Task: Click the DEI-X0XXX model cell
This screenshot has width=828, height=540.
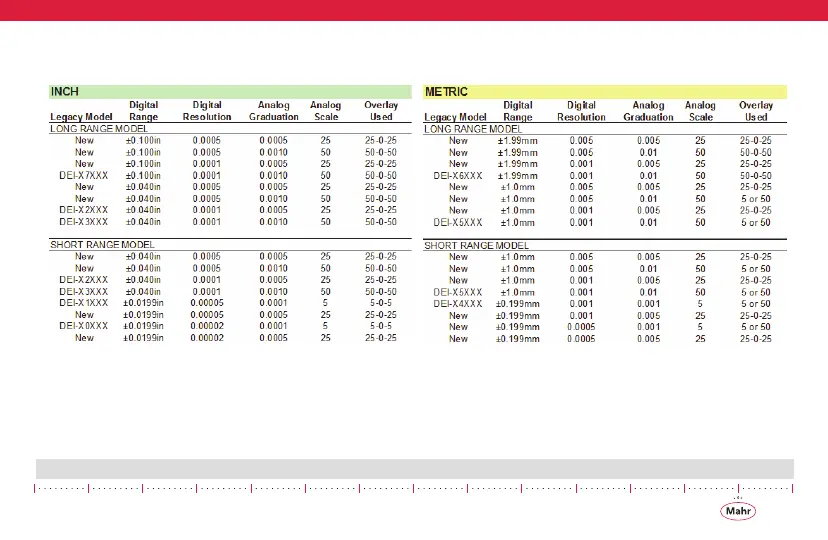Action: [83, 326]
